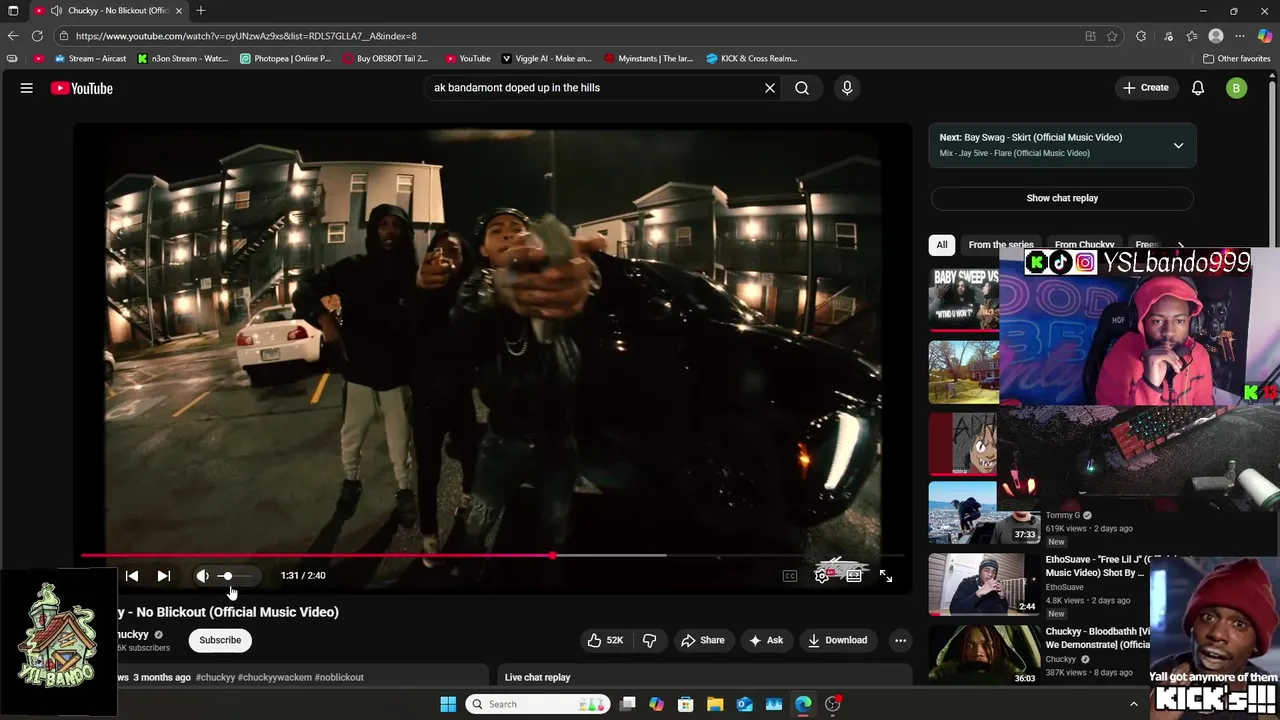
Task: Open the Create menu
Action: [x=1146, y=88]
